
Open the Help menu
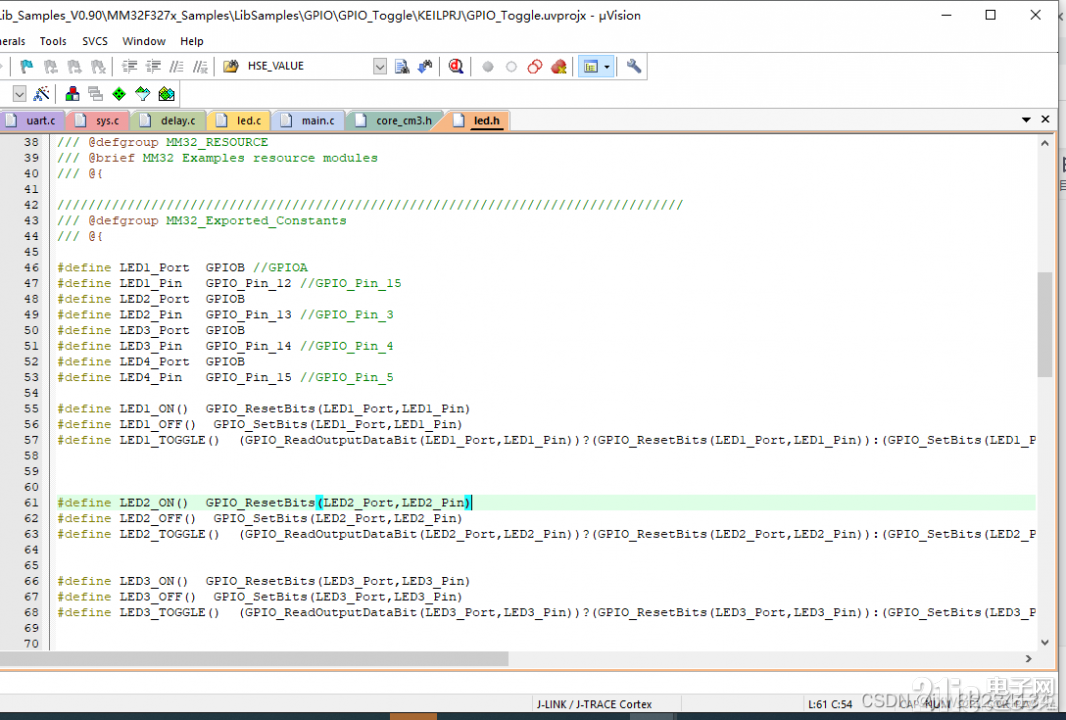tap(192, 41)
